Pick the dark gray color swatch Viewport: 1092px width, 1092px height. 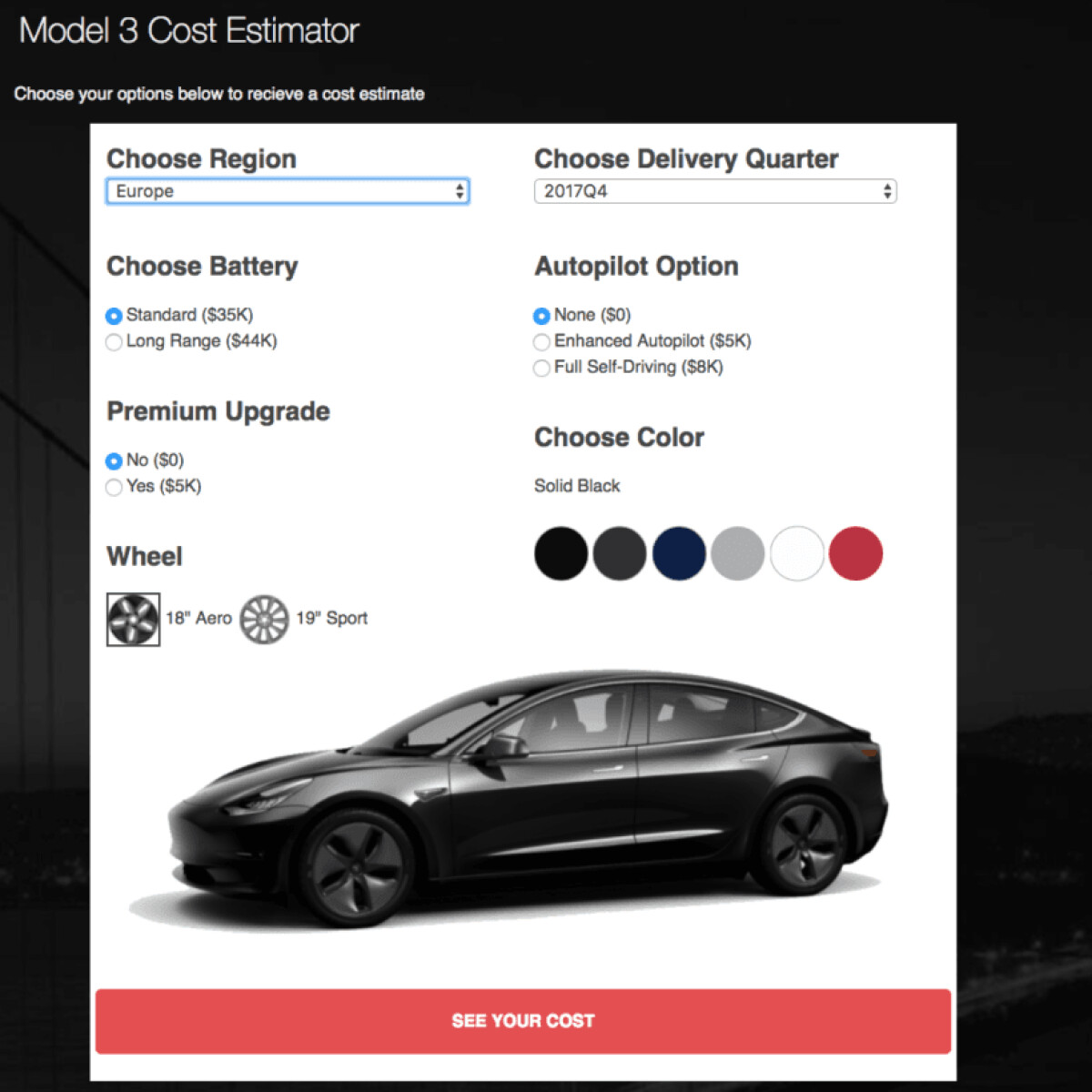tap(620, 553)
